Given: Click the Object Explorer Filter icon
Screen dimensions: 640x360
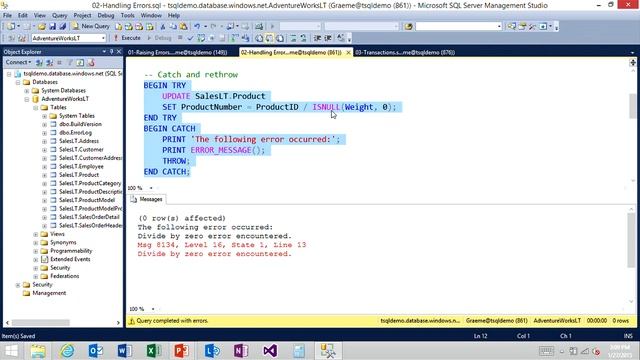Looking at the screenshot, I should point(70,62).
